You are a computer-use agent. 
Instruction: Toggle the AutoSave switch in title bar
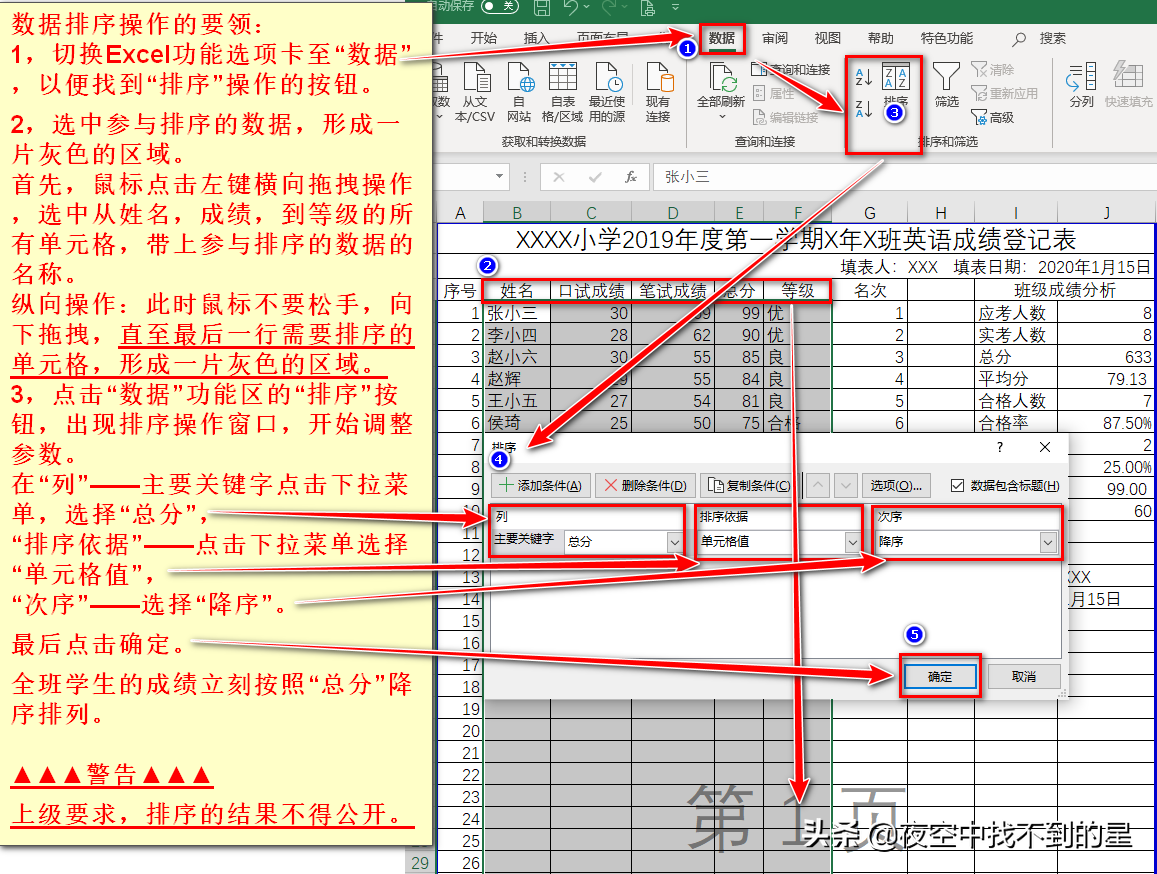click(x=500, y=7)
